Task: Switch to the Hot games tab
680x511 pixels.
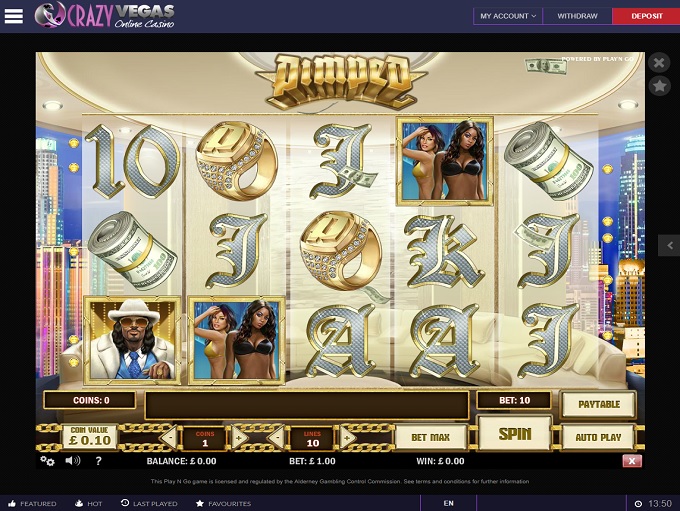Action: [88, 503]
